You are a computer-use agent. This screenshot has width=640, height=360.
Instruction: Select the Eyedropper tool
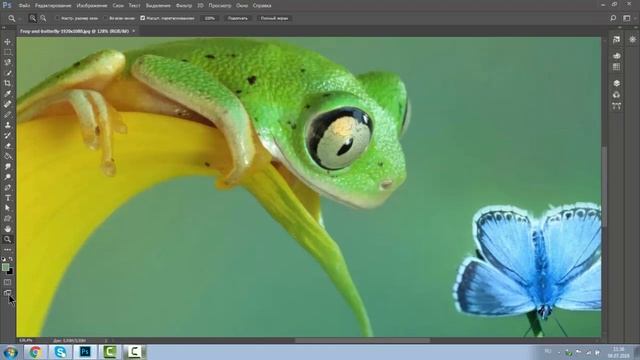[x=7, y=94]
